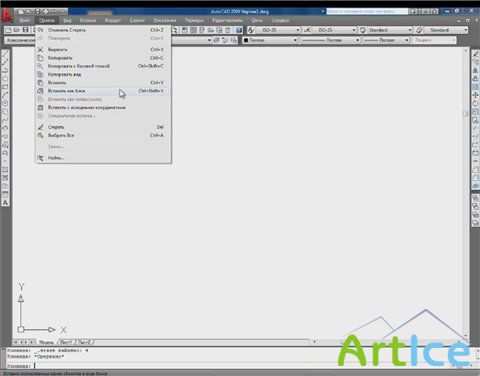The height and width of the screenshot is (376, 480).
Task: Open the Справка menu
Action: click(x=280, y=20)
